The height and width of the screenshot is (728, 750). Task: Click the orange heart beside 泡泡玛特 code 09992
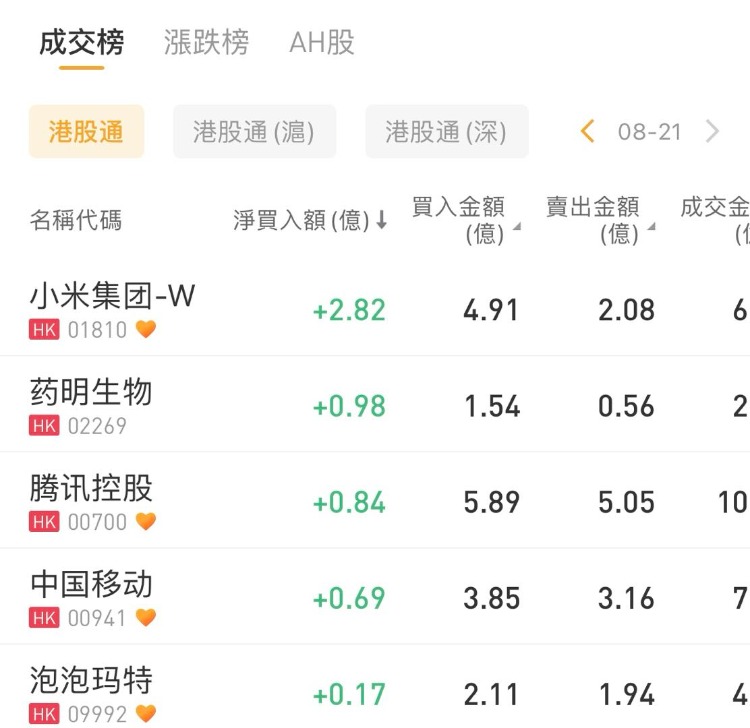click(146, 714)
